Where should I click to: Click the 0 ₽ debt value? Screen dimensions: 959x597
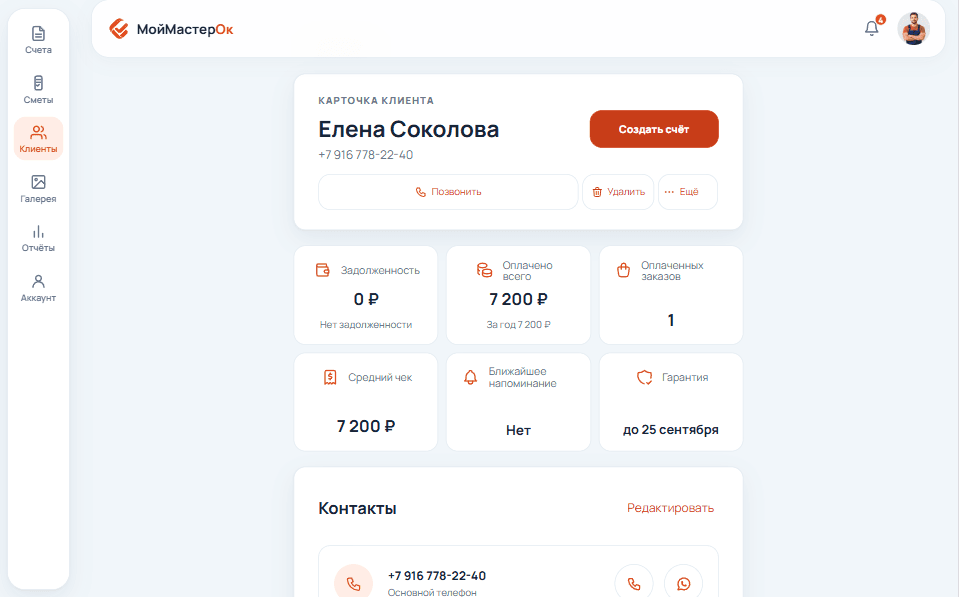[x=366, y=299]
